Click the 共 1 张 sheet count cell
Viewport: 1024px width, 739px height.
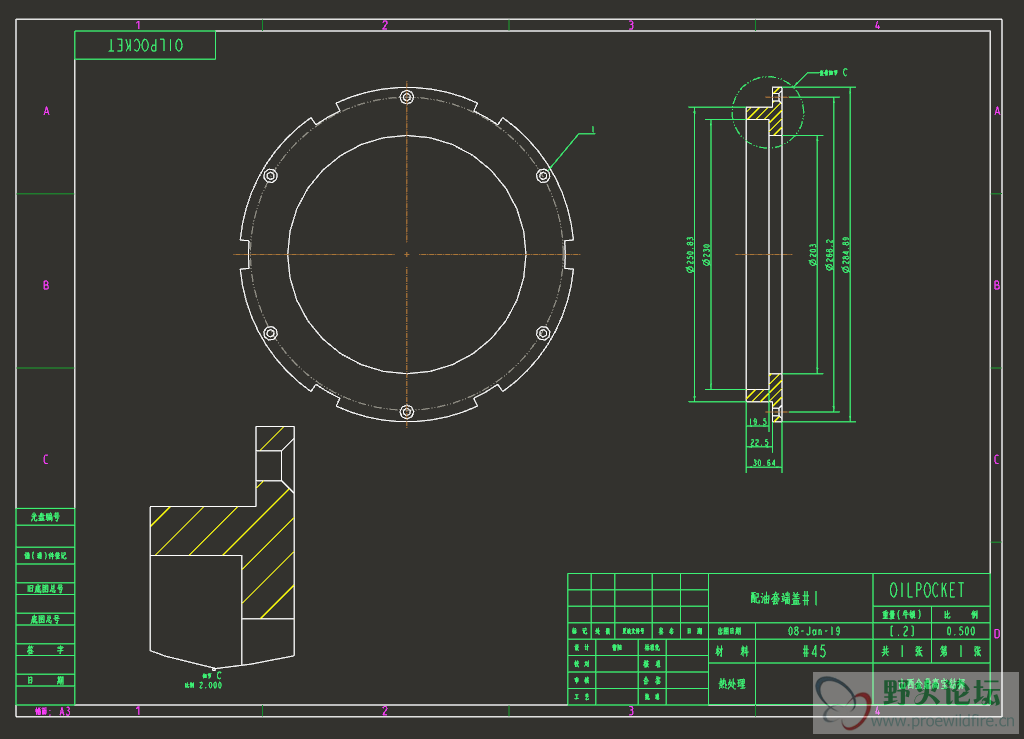pos(902,652)
